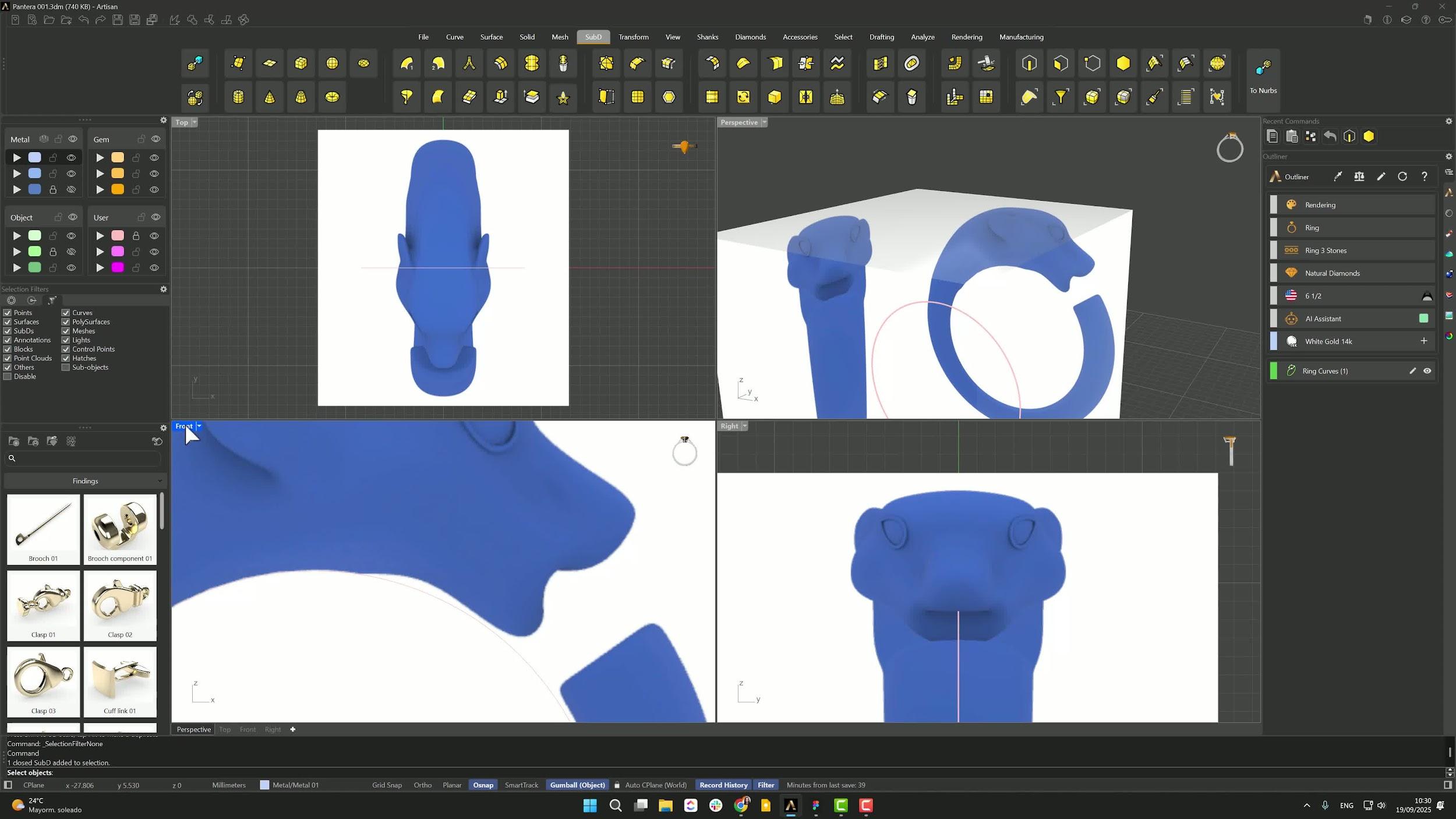The image size is (1456, 819).
Task: Switch to the Manufacturing menu tab
Action: [x=1022, y=37]
